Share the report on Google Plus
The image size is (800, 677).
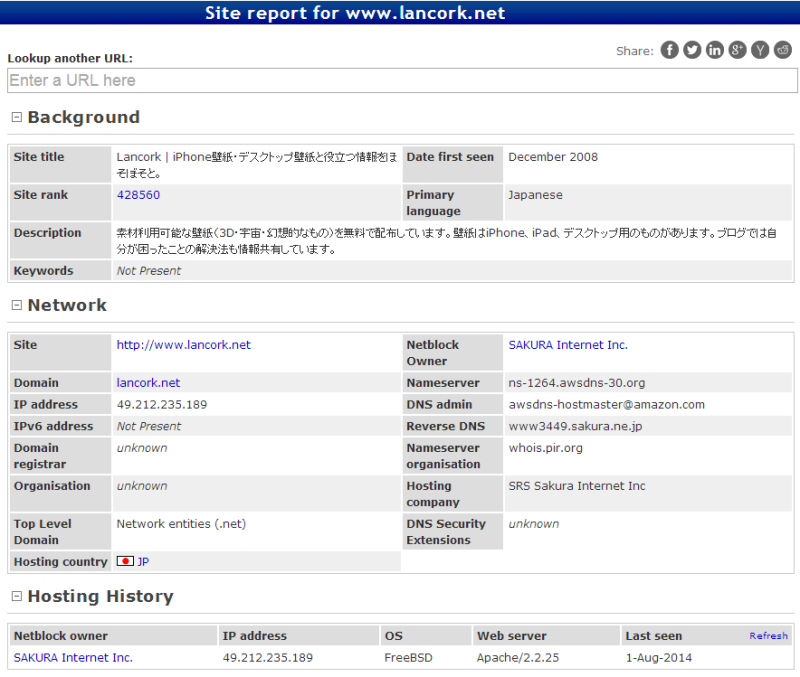(737, 50)
